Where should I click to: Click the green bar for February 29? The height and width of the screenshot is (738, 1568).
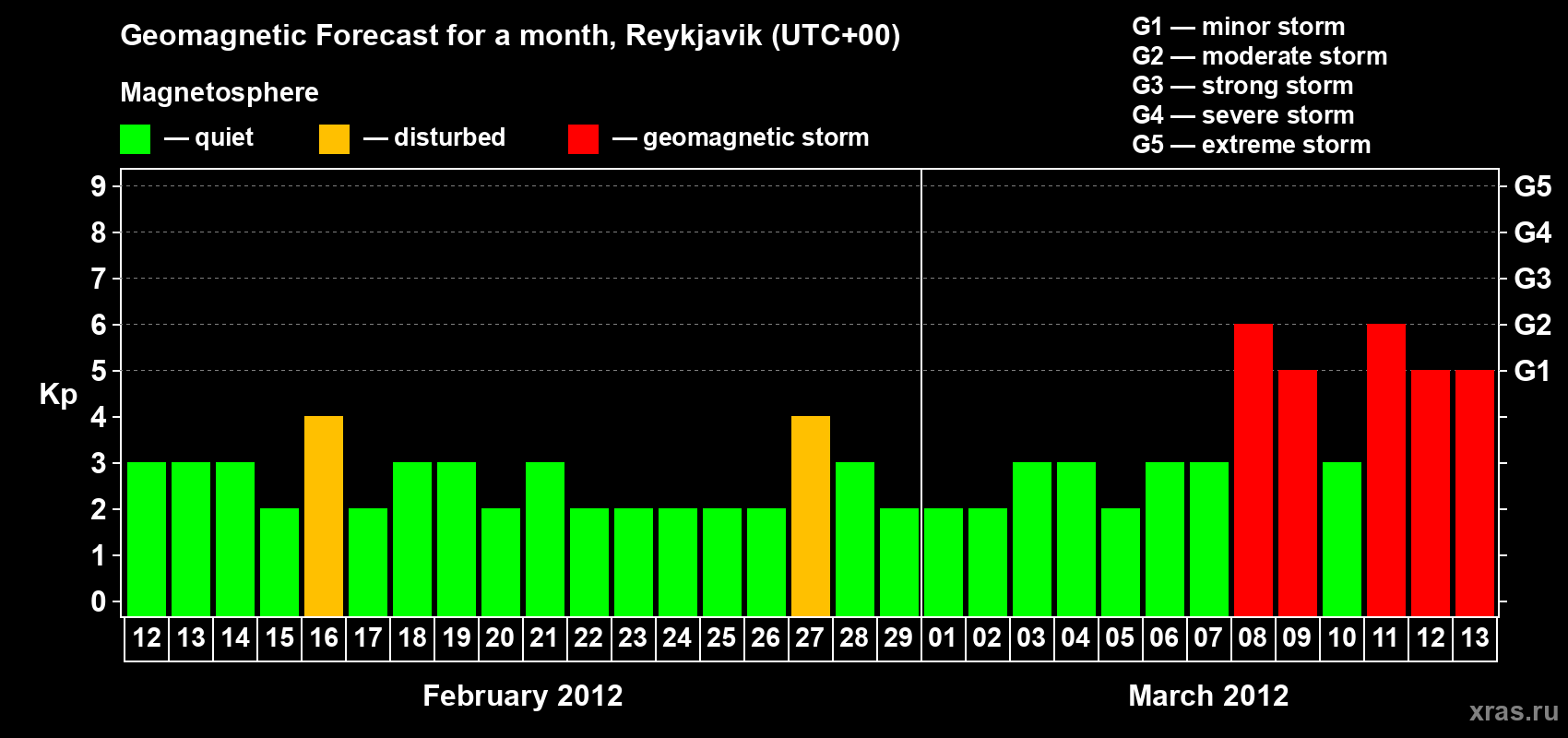pyautogui.click(x=899, y=562)
